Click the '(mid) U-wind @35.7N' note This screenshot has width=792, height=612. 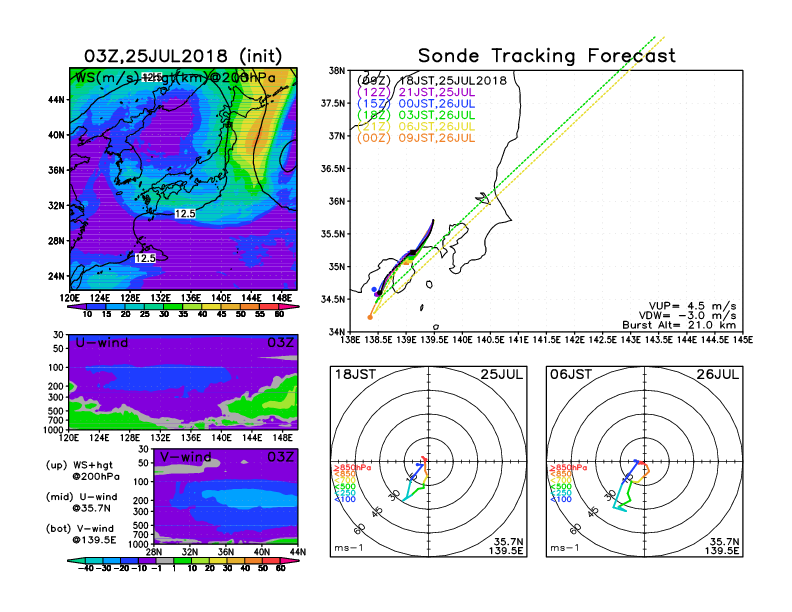pyautogui.click(x=82, y=502)
